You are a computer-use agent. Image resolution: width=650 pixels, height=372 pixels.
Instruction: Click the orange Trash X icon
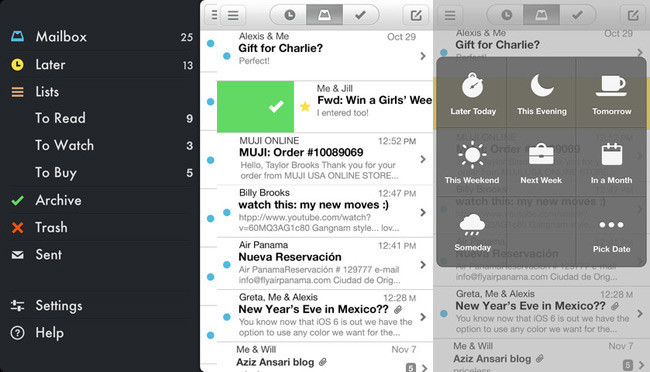pos(17,228)
